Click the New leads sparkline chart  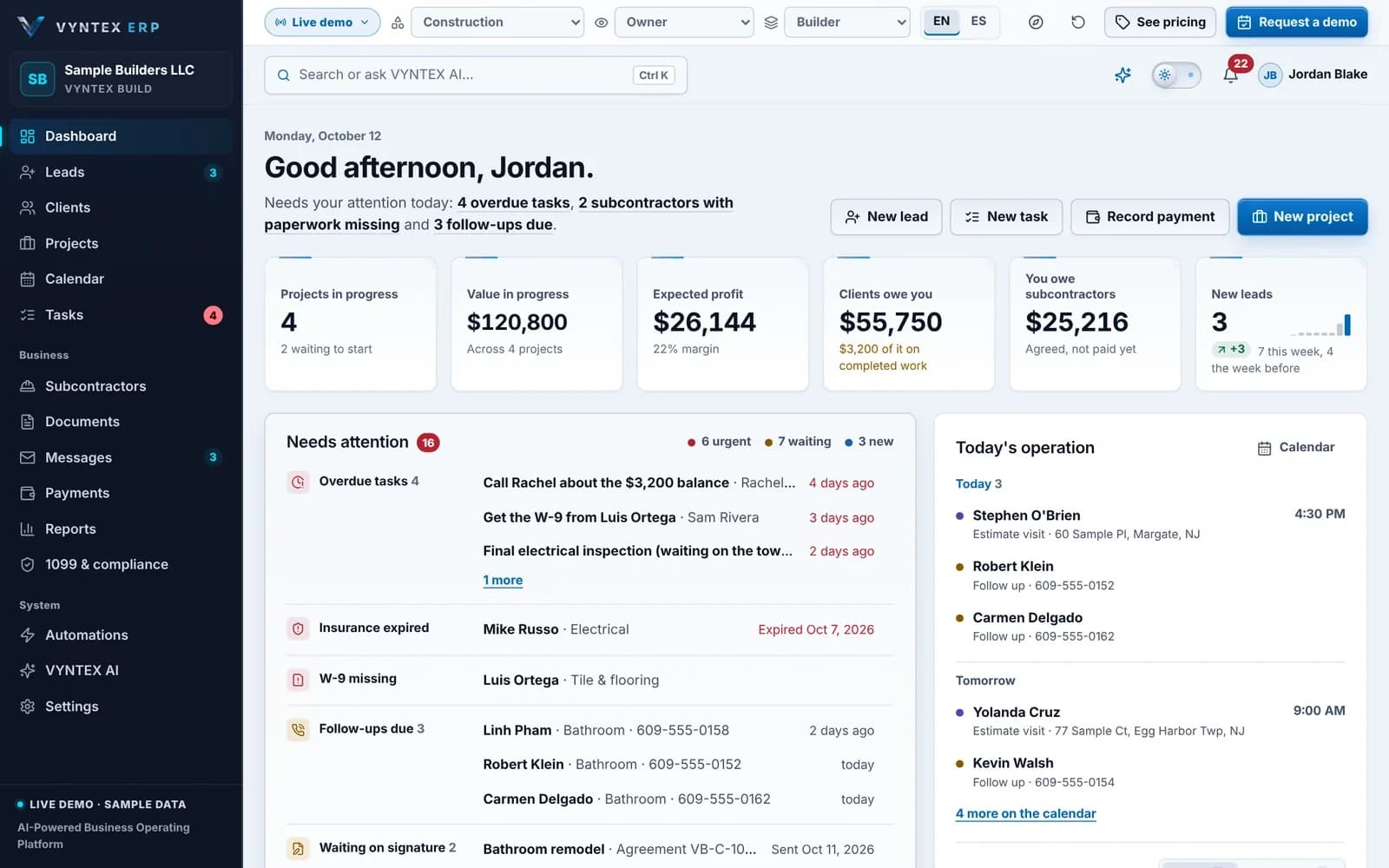click(1320, 325)
